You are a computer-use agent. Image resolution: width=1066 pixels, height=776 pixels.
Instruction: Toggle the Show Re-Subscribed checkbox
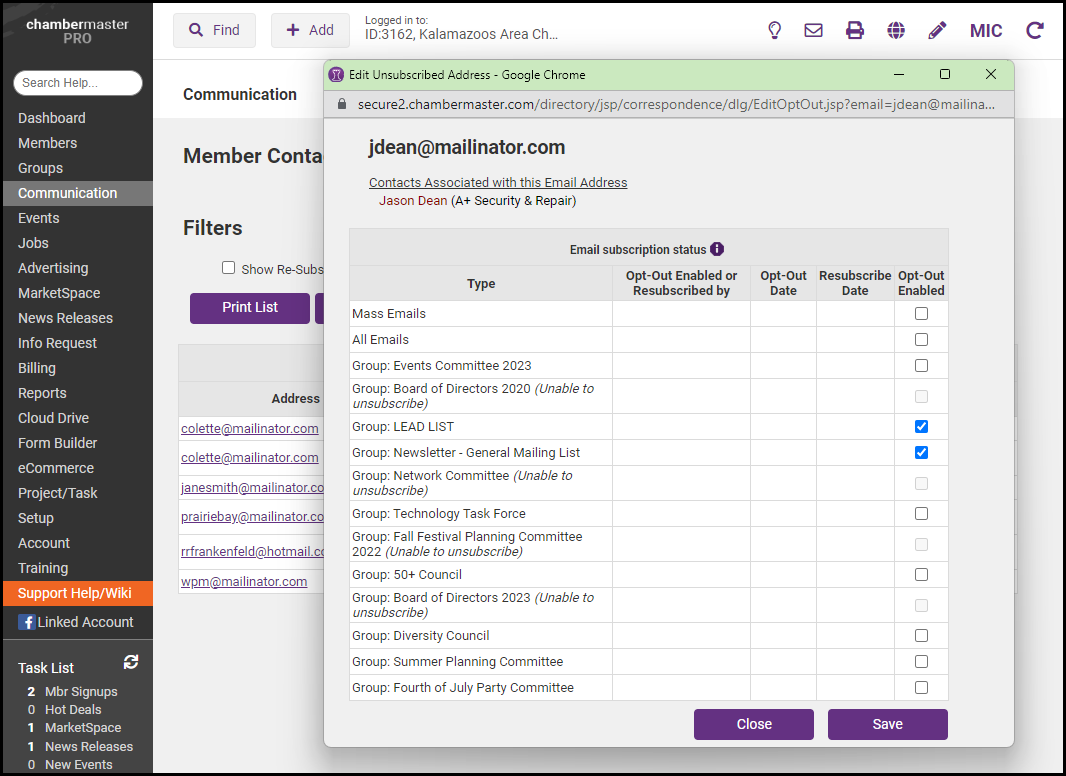229,268
